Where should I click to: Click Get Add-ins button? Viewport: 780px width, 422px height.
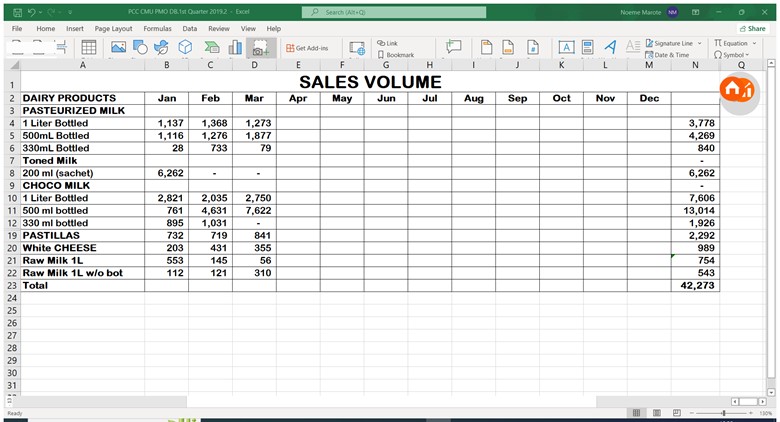[307, 48]
